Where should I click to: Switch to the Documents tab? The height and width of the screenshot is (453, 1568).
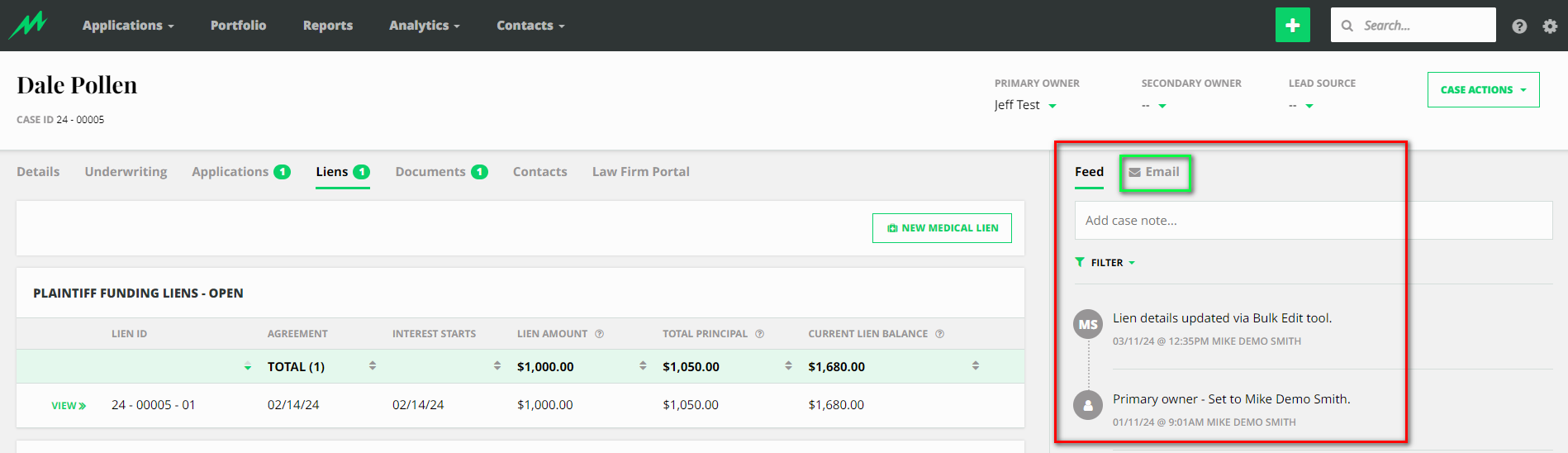coord(440,172)
